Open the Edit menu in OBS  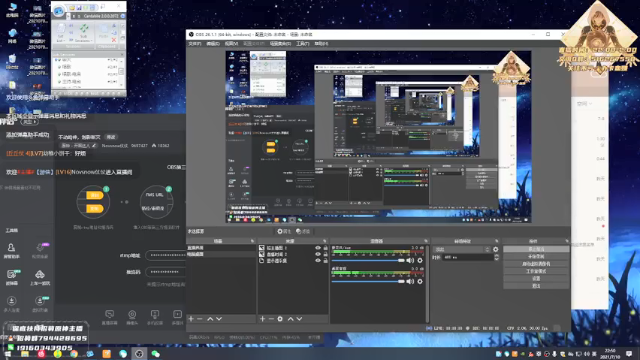coord(213,44)
